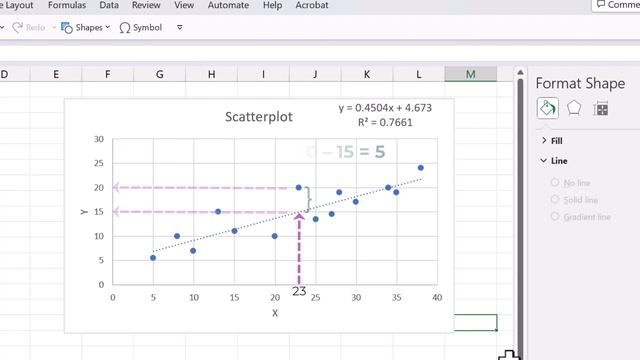Open the Redo dropdown arrow
The height and width of the screenshot is (360, 640).
tap(53, 27)
